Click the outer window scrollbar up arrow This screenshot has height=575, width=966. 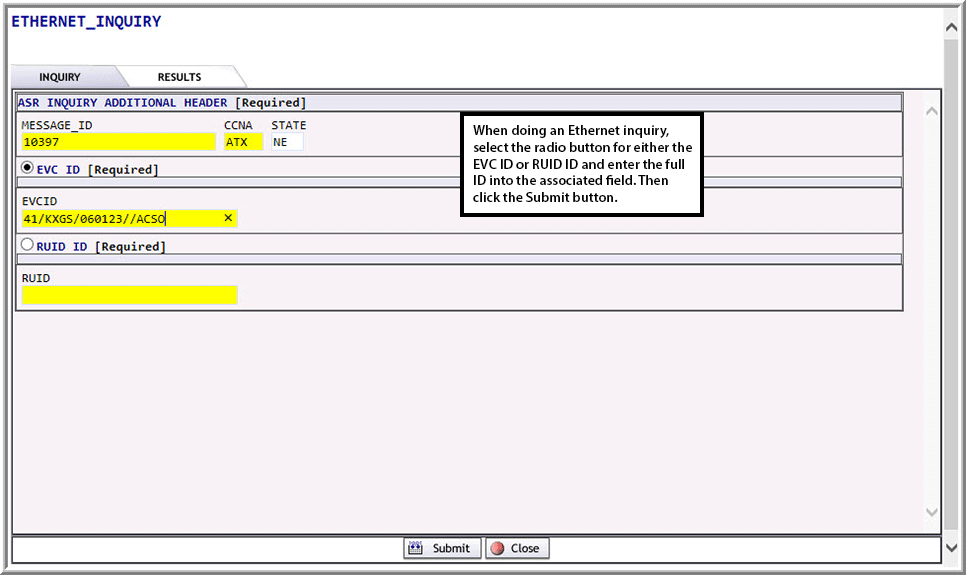click(951, 27)
